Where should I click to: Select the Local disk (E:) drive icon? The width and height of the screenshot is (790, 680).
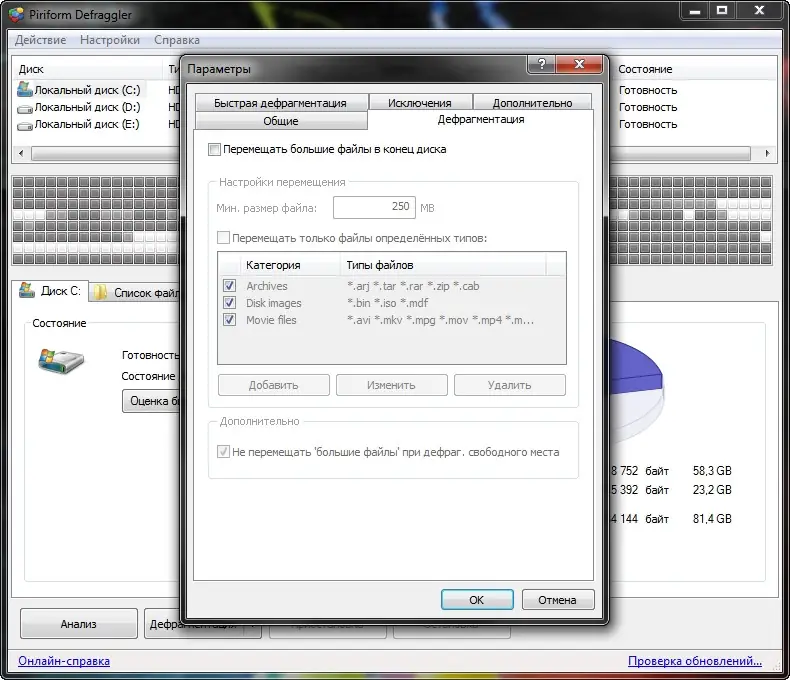(25, 125)
